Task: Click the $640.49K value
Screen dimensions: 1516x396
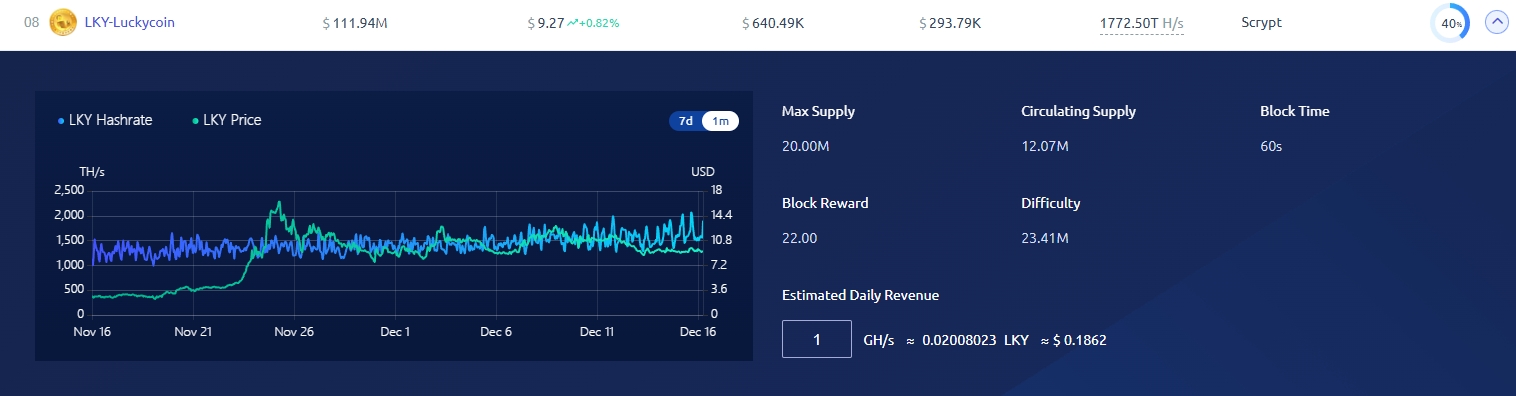Action: pyautogui.click(x=774, y=22)
